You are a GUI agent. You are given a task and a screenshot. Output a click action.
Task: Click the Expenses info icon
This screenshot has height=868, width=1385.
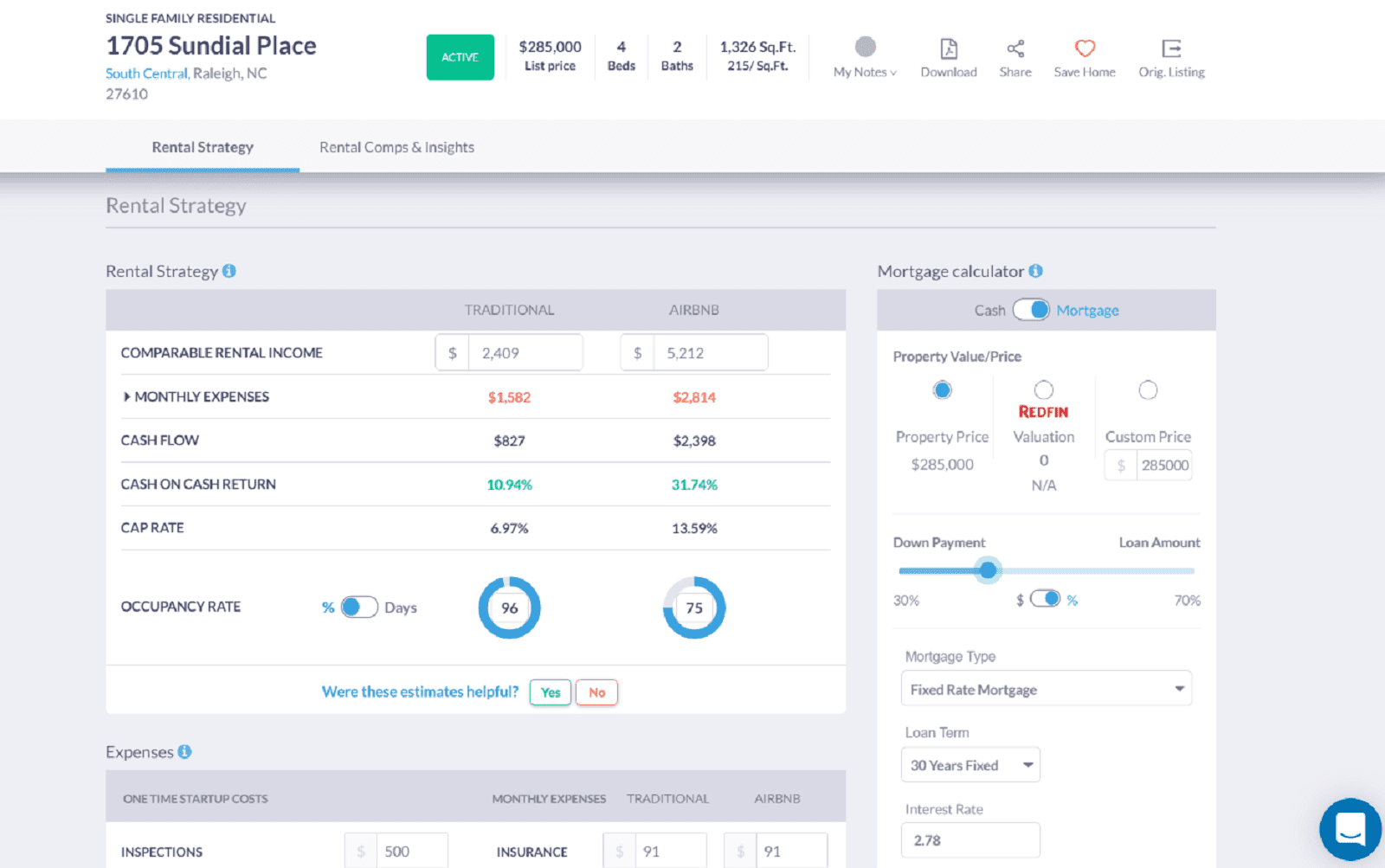pos(184,752)
